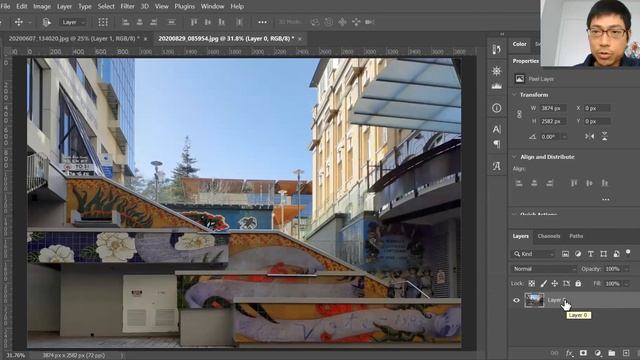Switch to 20200607_134020.jpg document tab

74,38
